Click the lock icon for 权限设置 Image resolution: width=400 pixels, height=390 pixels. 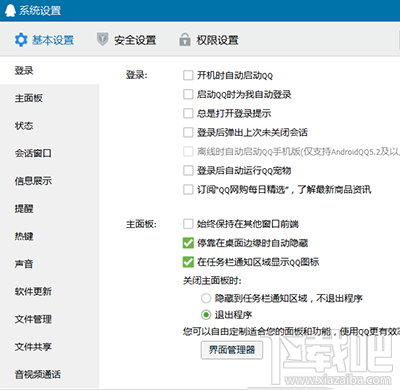185,39
